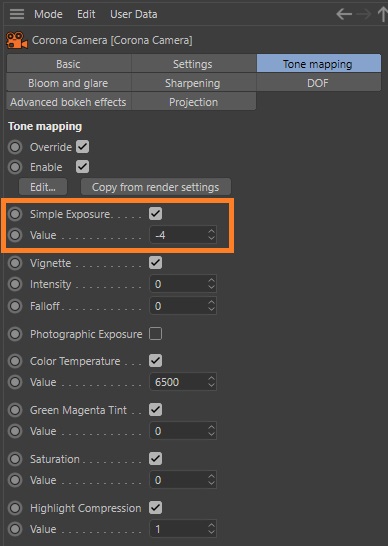Click the Corona Camera object title text
The height and width of the screenshot is (546, 388).
(x=112, y=40)
